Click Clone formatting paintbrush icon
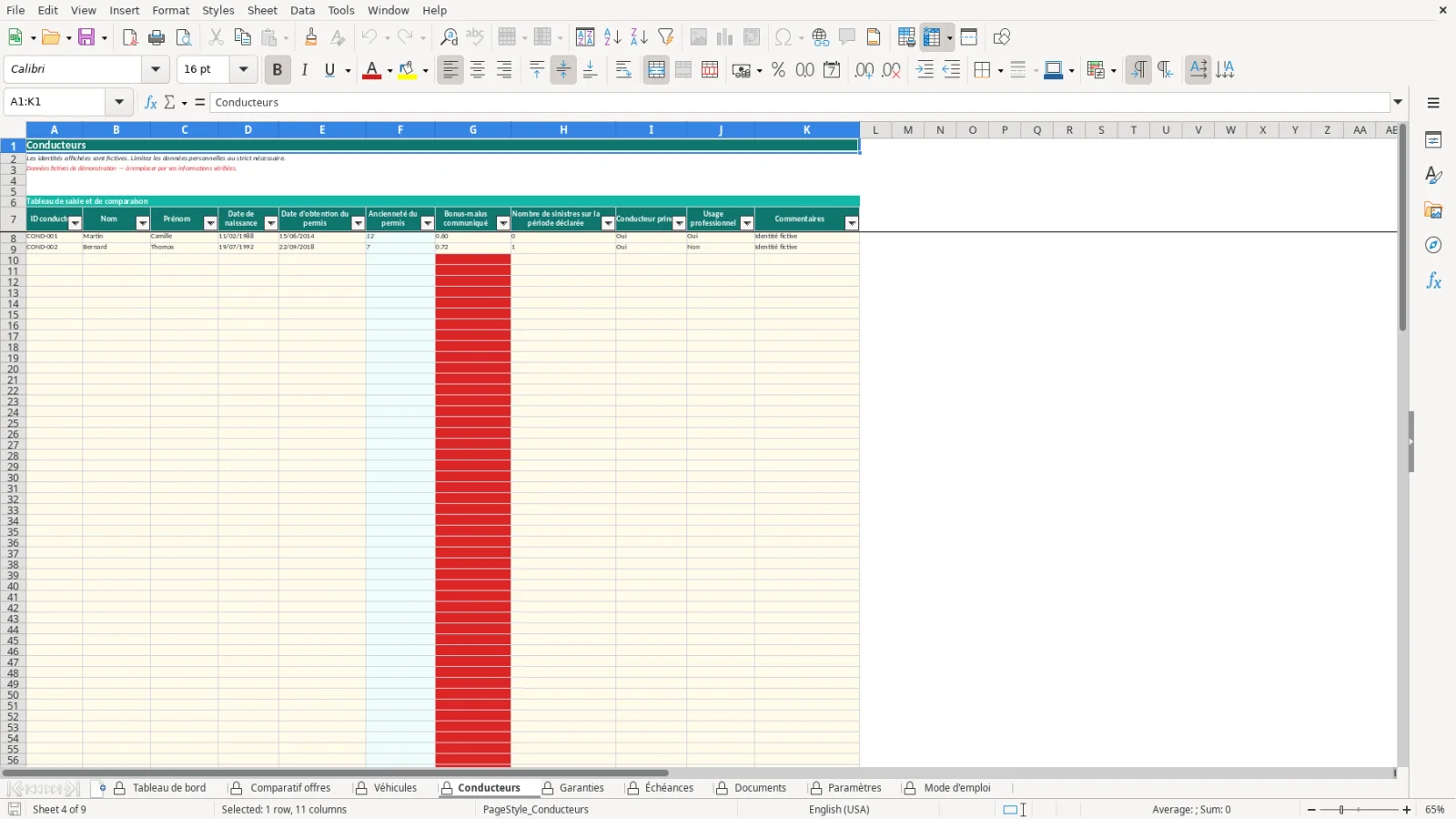 (x=311, y=37)
